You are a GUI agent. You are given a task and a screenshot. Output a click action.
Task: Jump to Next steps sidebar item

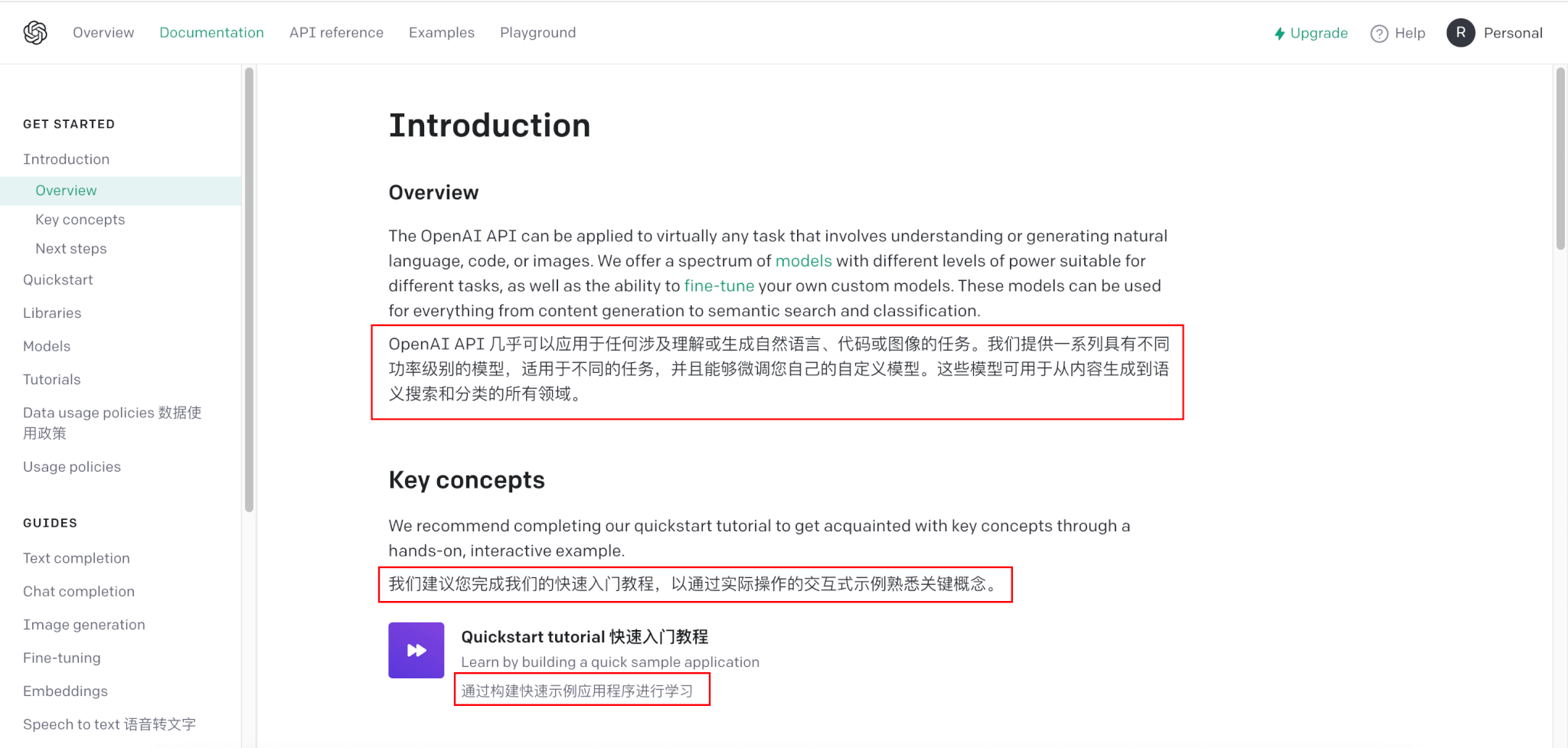coord(71,249)
